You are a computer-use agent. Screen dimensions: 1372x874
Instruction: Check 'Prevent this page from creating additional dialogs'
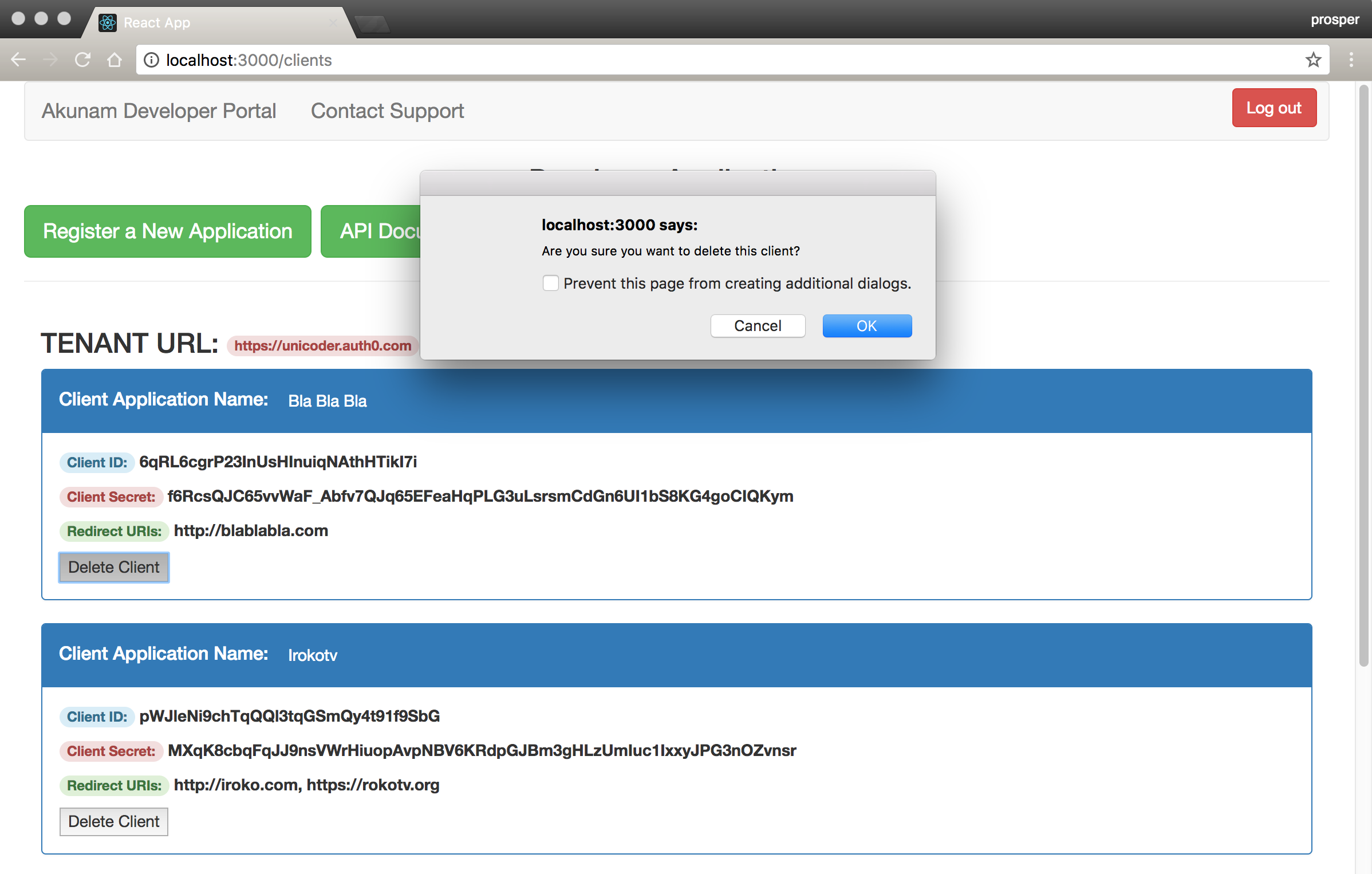[x=550, y=283]
